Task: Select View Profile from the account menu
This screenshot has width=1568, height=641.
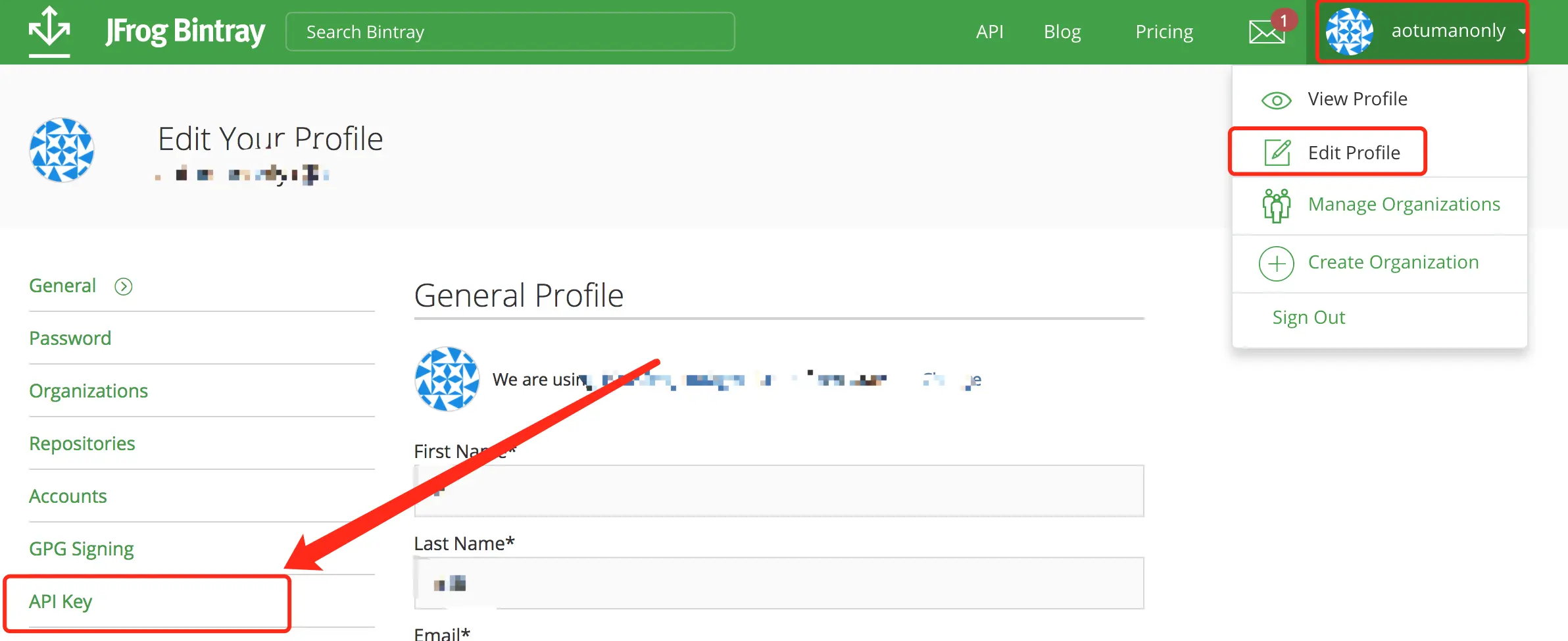Action: click(x=1358, y=99)
